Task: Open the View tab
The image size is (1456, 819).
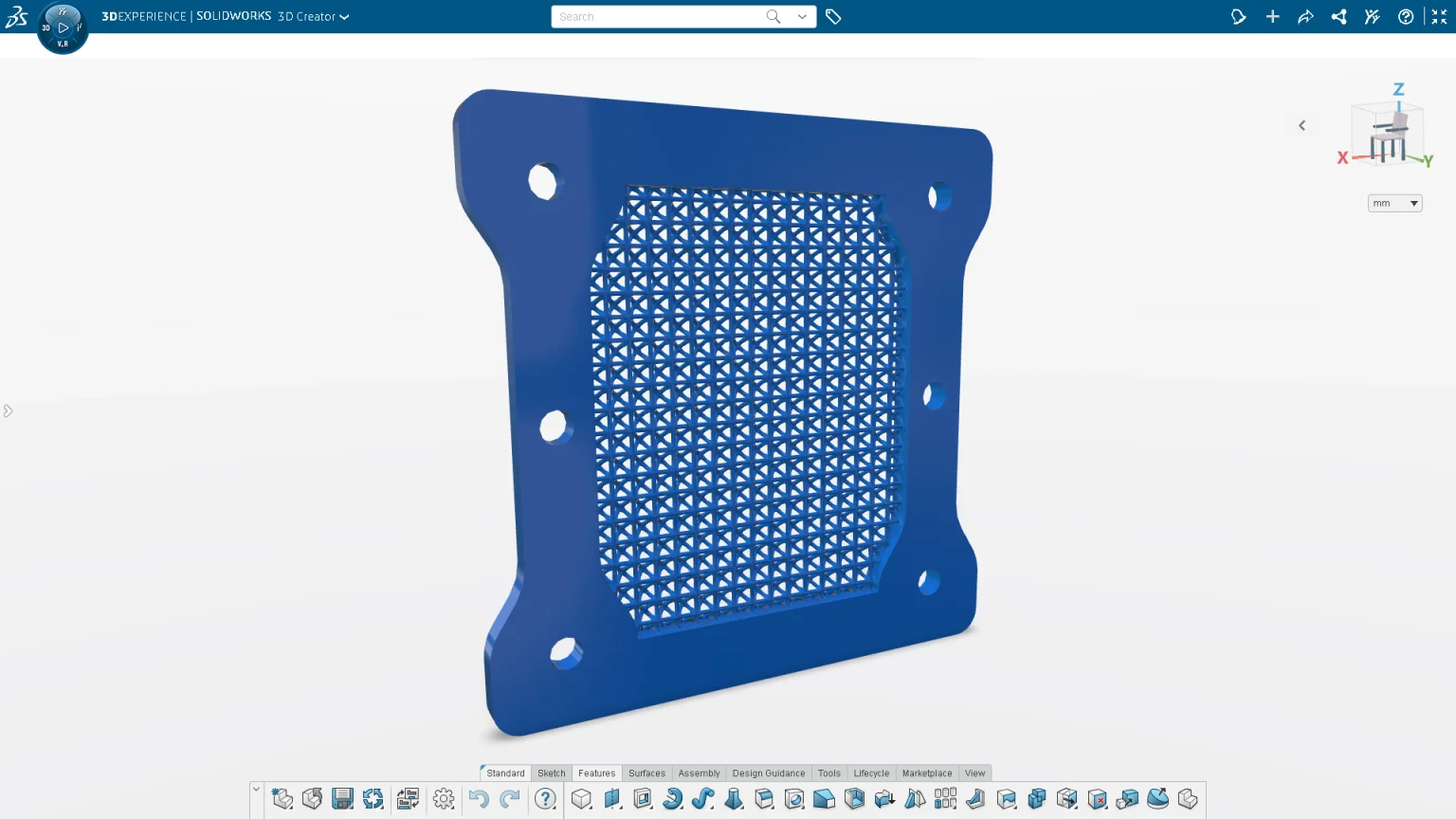Action: coord(974,773)
